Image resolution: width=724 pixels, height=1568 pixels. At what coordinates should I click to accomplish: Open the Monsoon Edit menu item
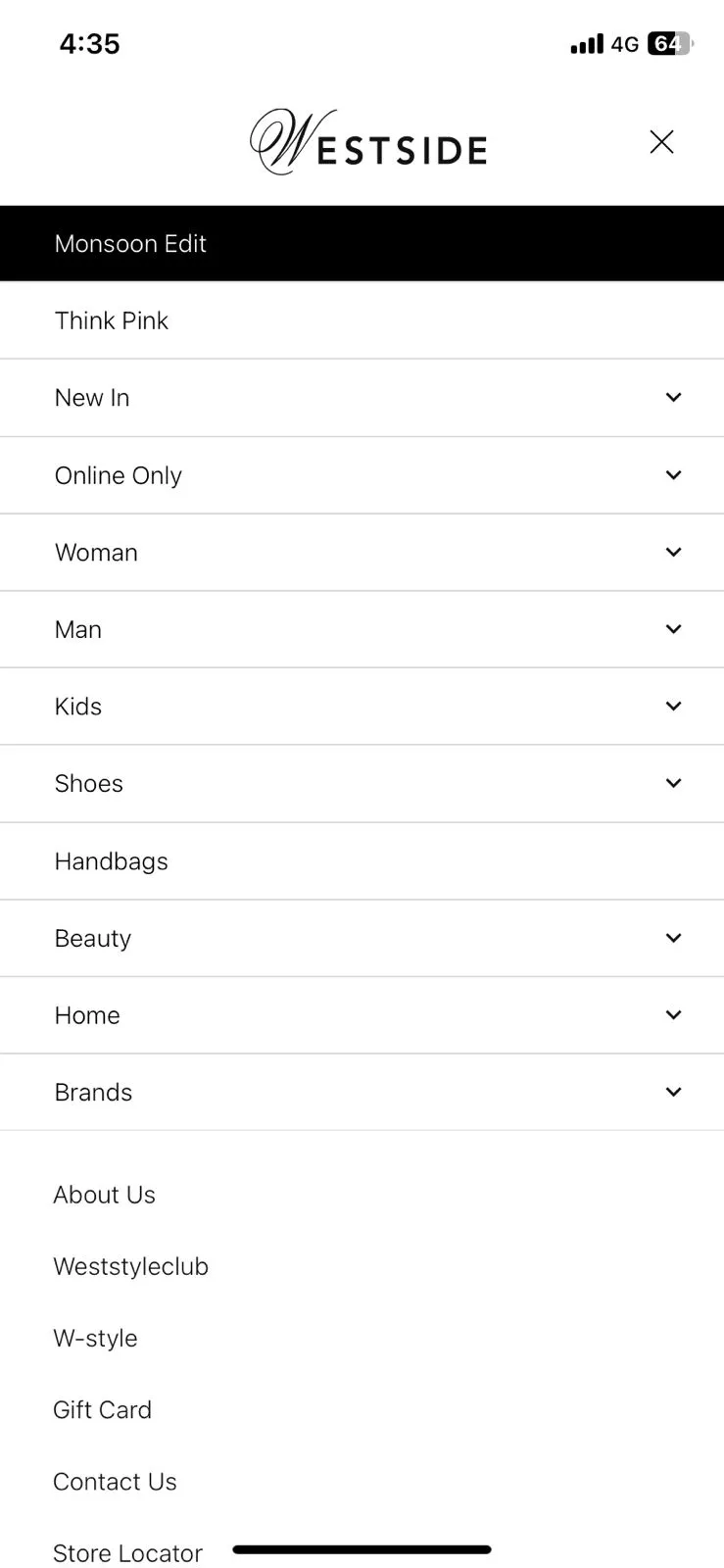(362, 243)
